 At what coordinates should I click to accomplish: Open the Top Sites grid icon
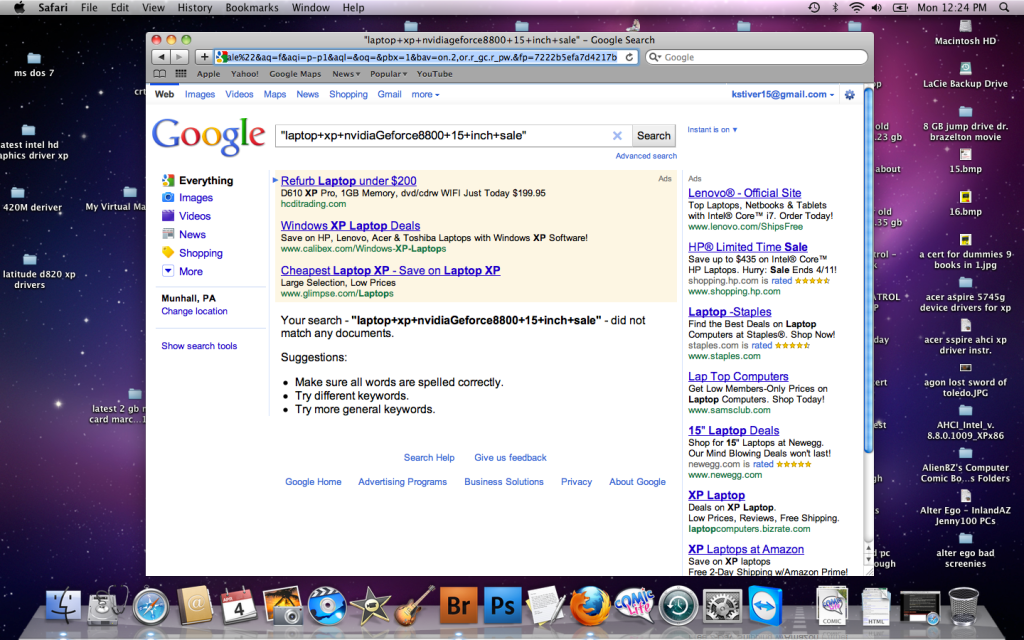[x=181, y=74]
